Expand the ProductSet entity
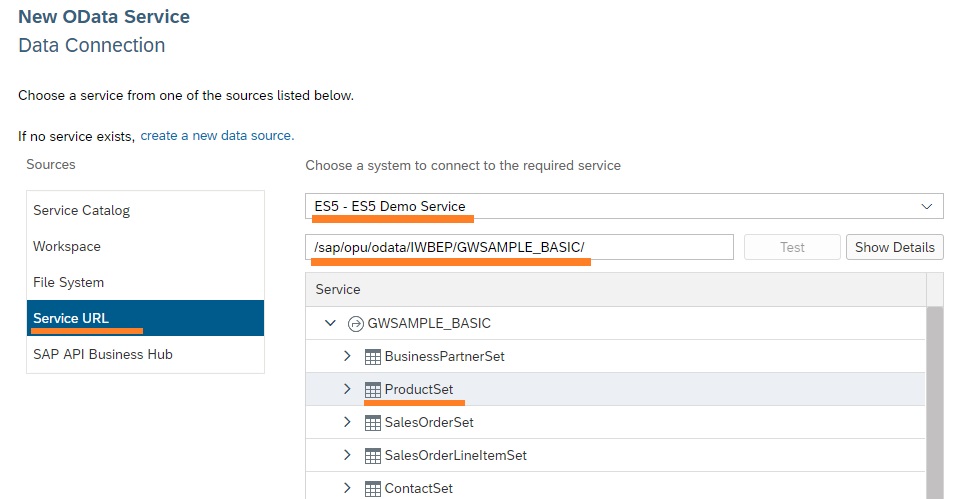 coord(347,389)
